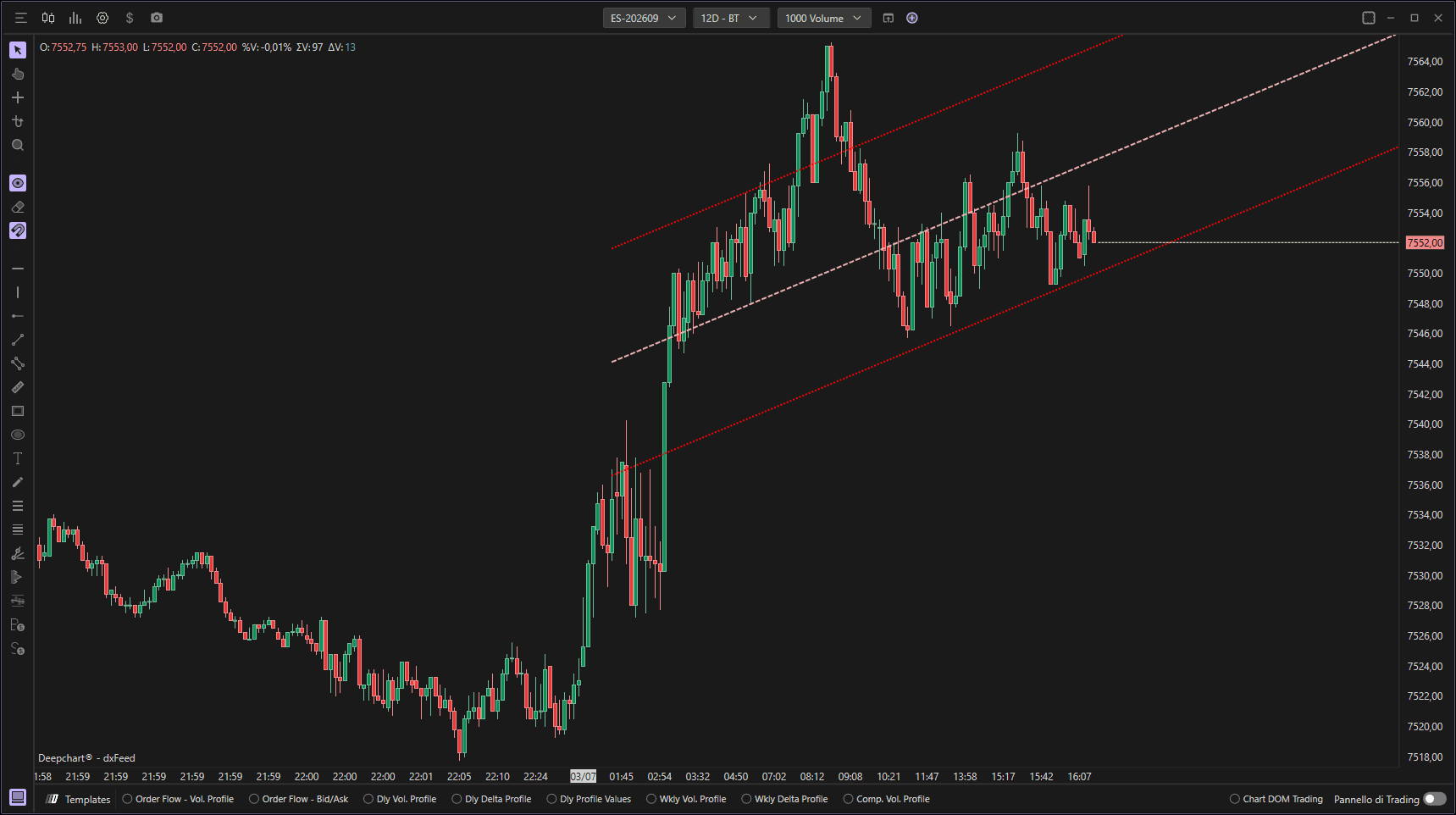1456x815 pixels.
Task: Click the hook-shaped undo tool icon
Action: pos(18,121)
